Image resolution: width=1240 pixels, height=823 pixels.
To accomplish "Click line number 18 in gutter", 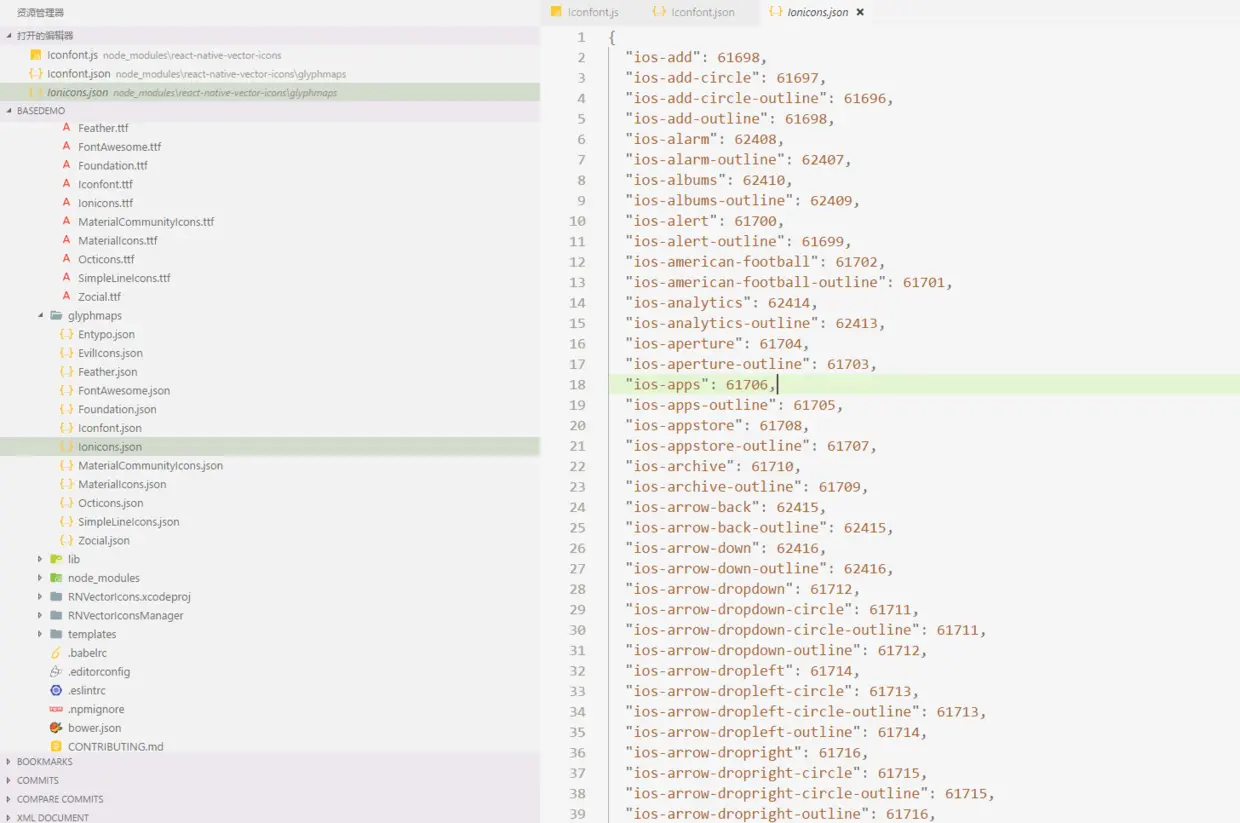I will coord(578,385).
